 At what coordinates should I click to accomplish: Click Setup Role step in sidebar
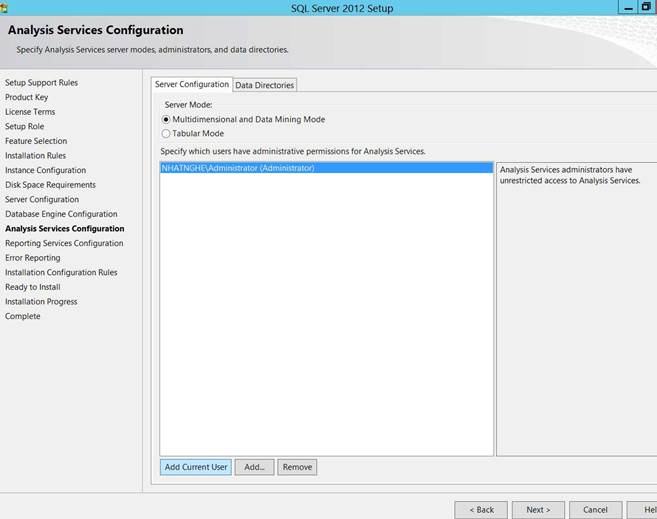[24, 126]
